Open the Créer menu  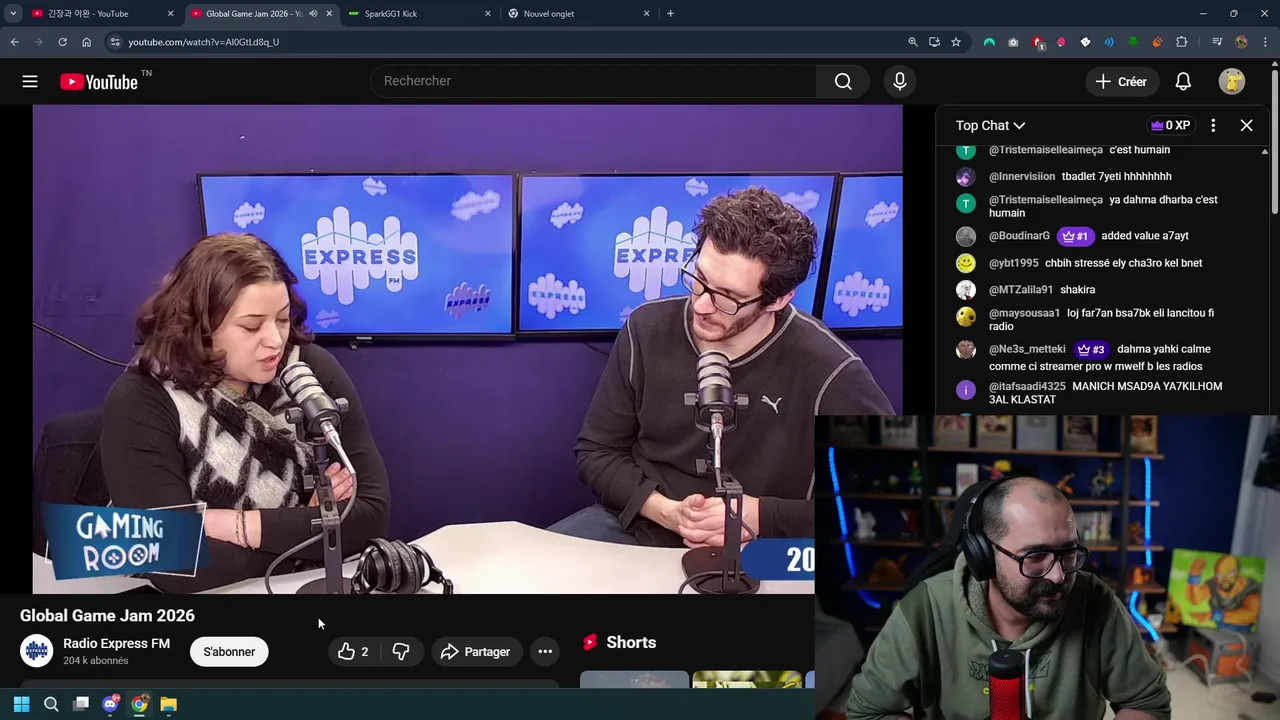[1121, 82]
